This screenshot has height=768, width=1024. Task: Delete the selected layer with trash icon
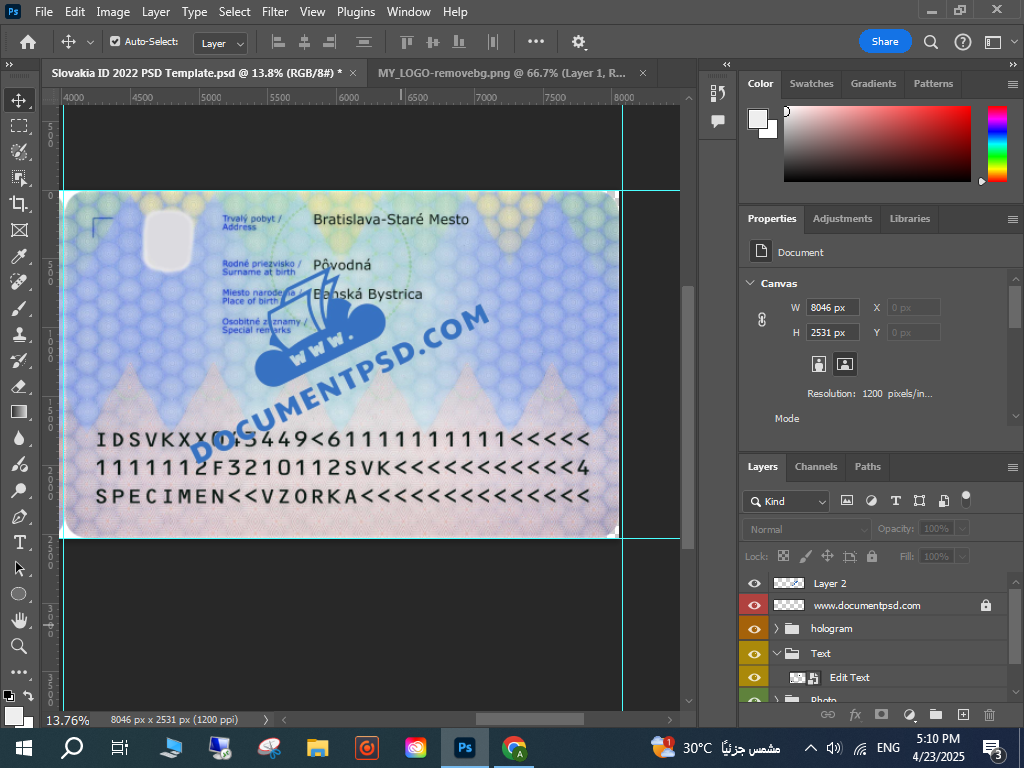pyautogui.click(x=989, y=714)
